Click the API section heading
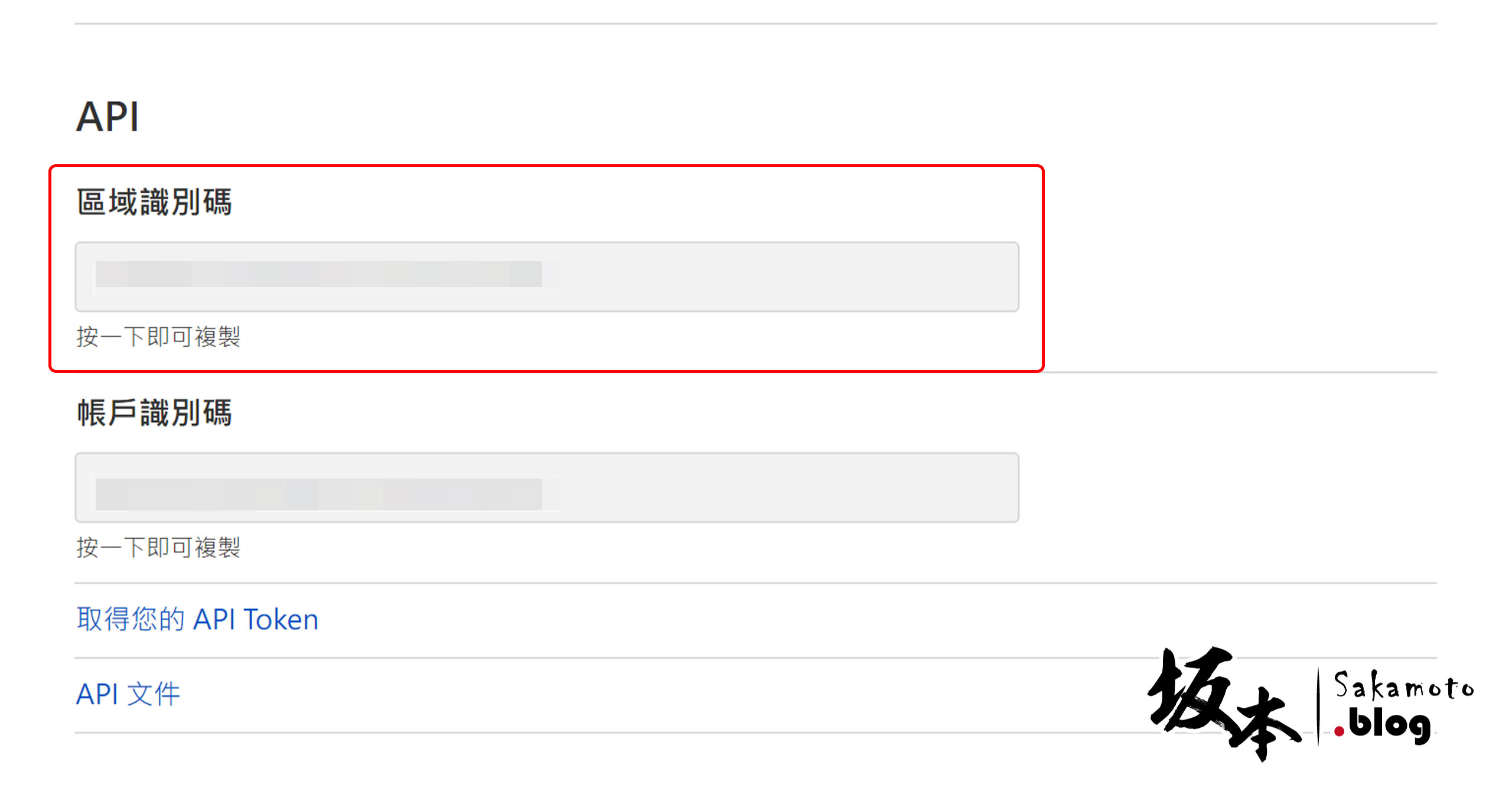This screenshot has width=1512, height=794. click(107, 116)
